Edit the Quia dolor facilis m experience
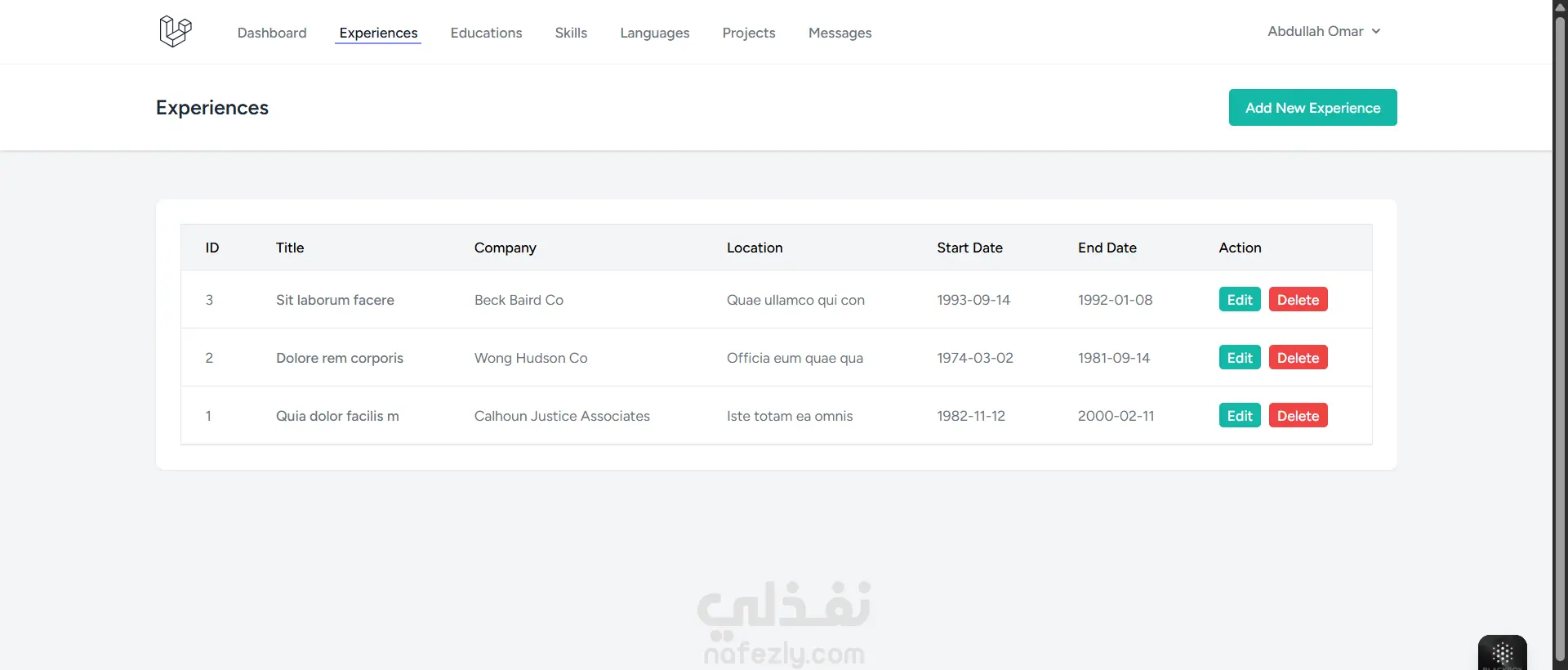Screen dimensions: 1568x670 coord(1240,416)
